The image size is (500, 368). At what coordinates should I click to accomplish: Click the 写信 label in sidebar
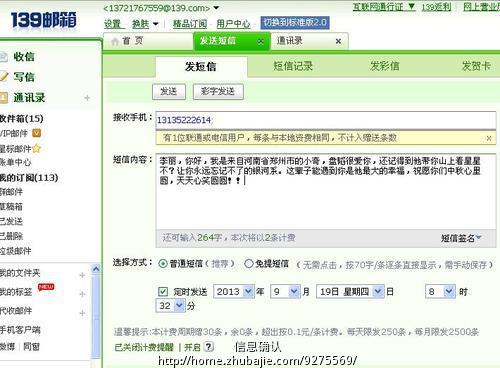tap(24, 77)
